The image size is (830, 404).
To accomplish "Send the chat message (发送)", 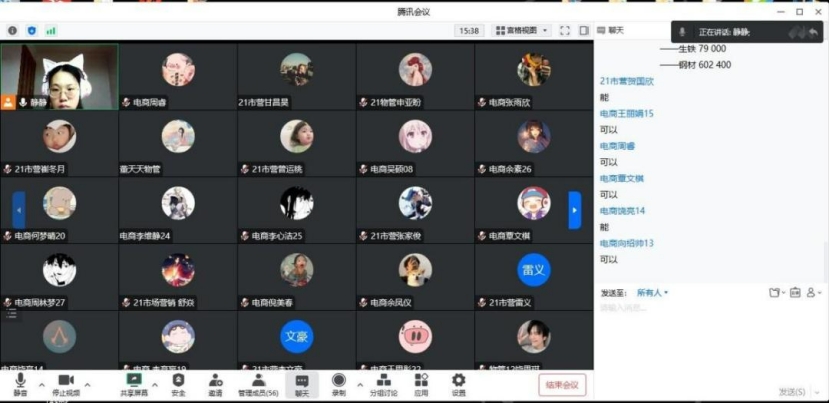I will [x=791, y=392].
